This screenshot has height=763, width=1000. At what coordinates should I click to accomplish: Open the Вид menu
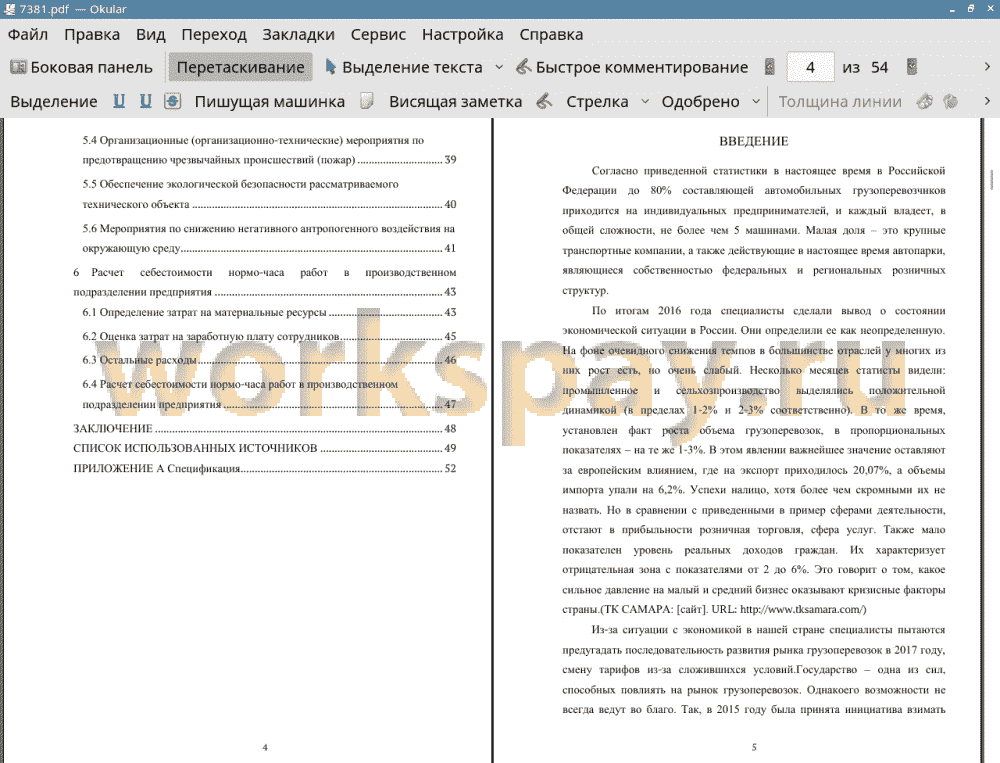click(x=151, y=34)
